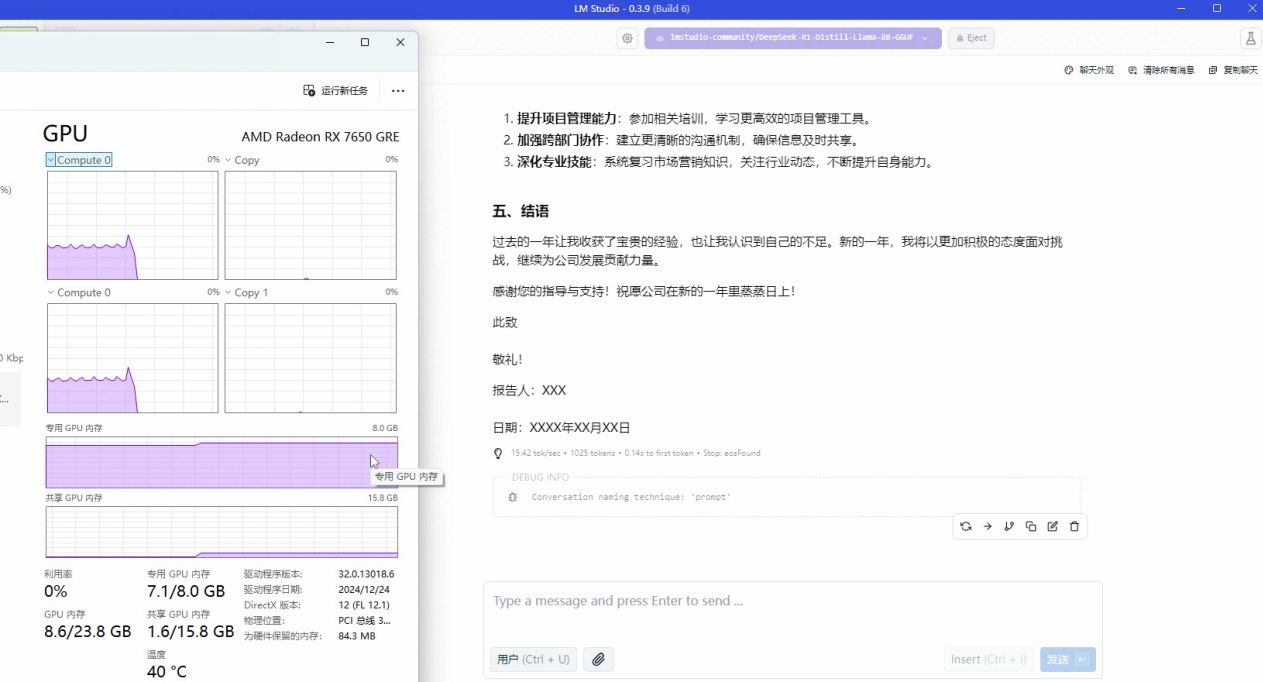Delete the message with the trash icon
Viewport: 1263px width, 682px height.
click(x=1074, y=526)
